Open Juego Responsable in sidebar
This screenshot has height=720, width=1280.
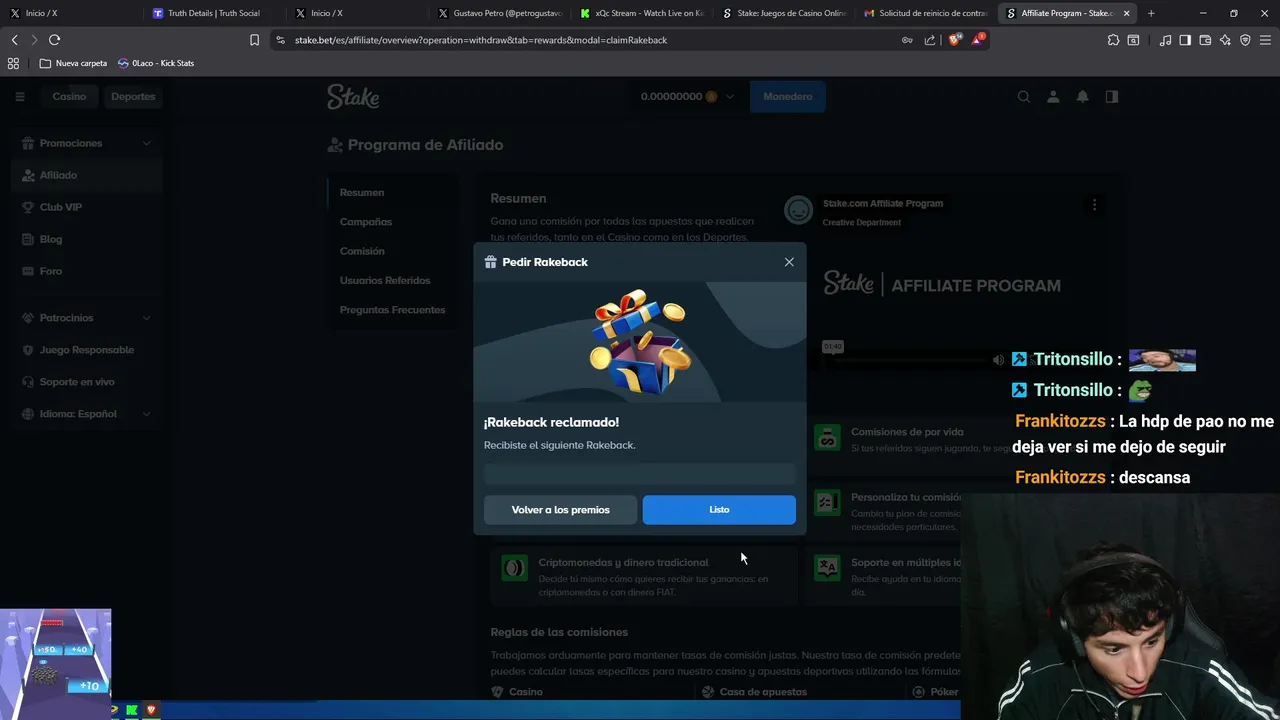[x=87, y=350]
